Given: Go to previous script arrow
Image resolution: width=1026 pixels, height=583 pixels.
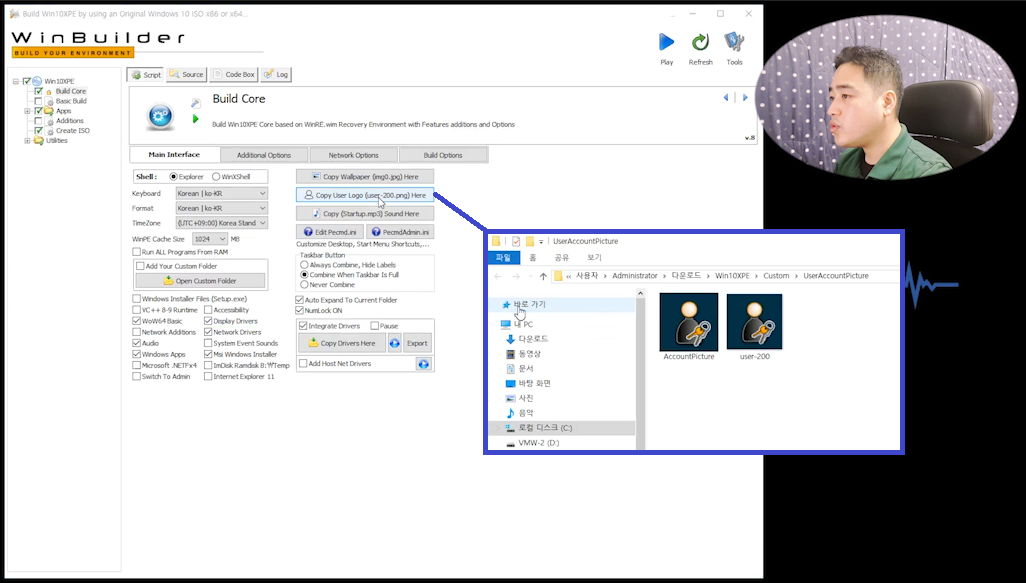Looking at the screenshot, I should coord(726,97).
